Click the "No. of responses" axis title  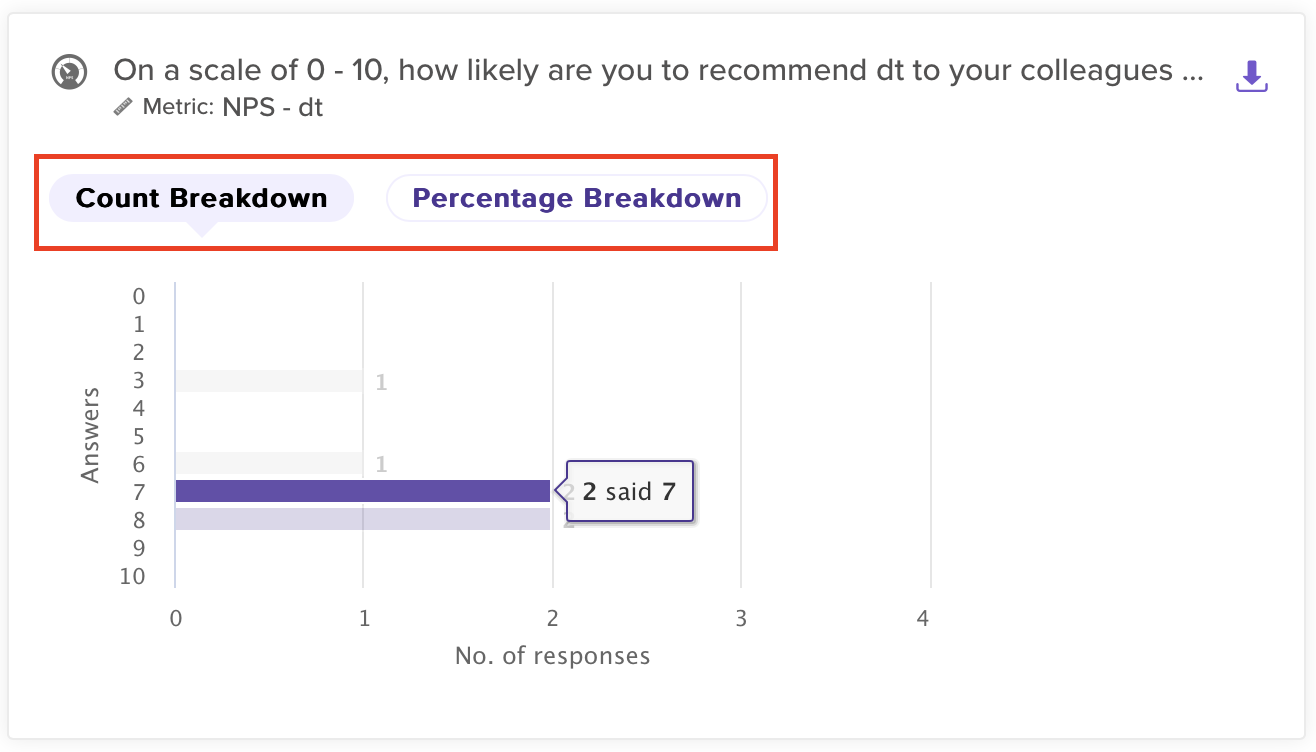[552, 656]
